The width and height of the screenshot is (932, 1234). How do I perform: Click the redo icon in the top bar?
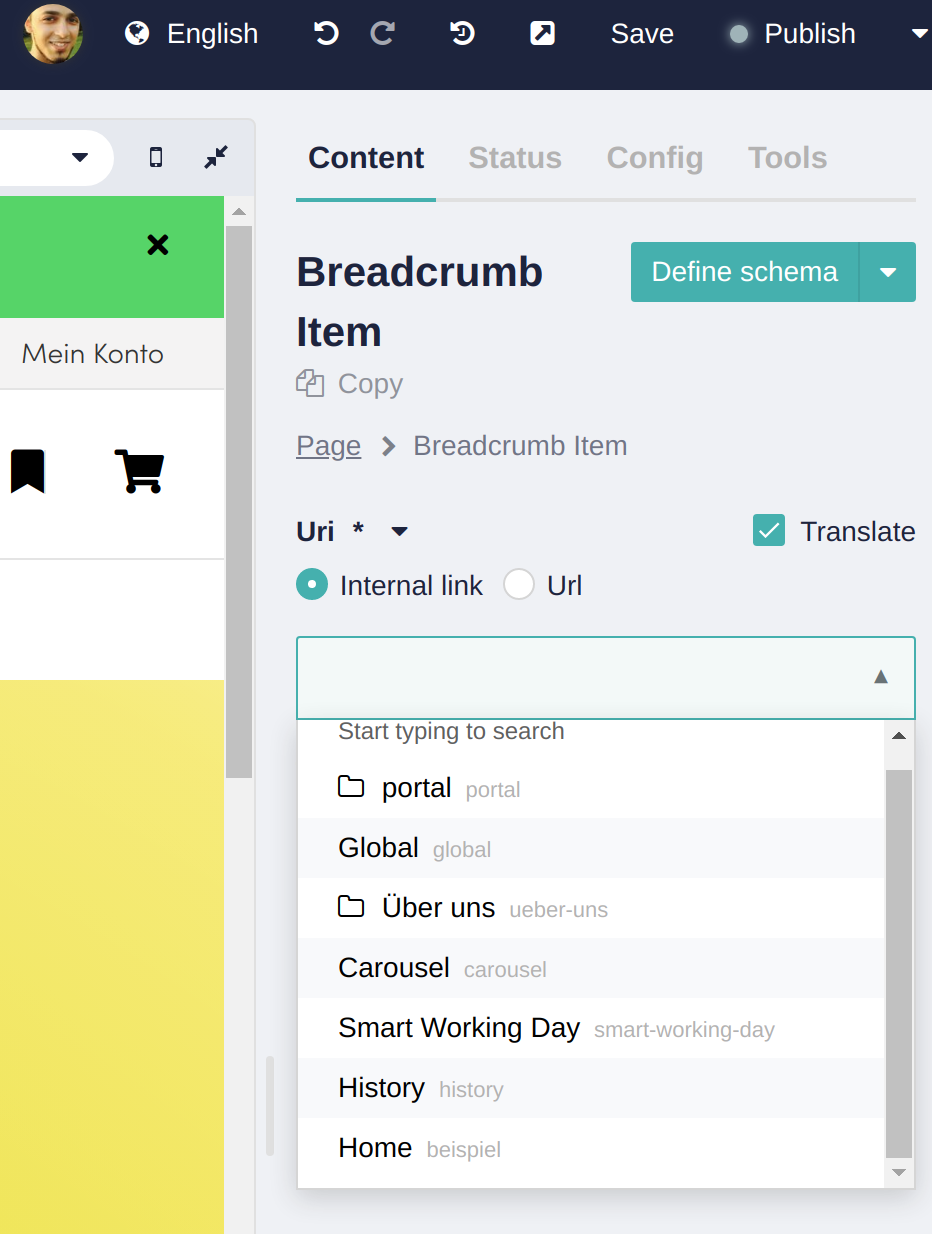coord(382,33)
